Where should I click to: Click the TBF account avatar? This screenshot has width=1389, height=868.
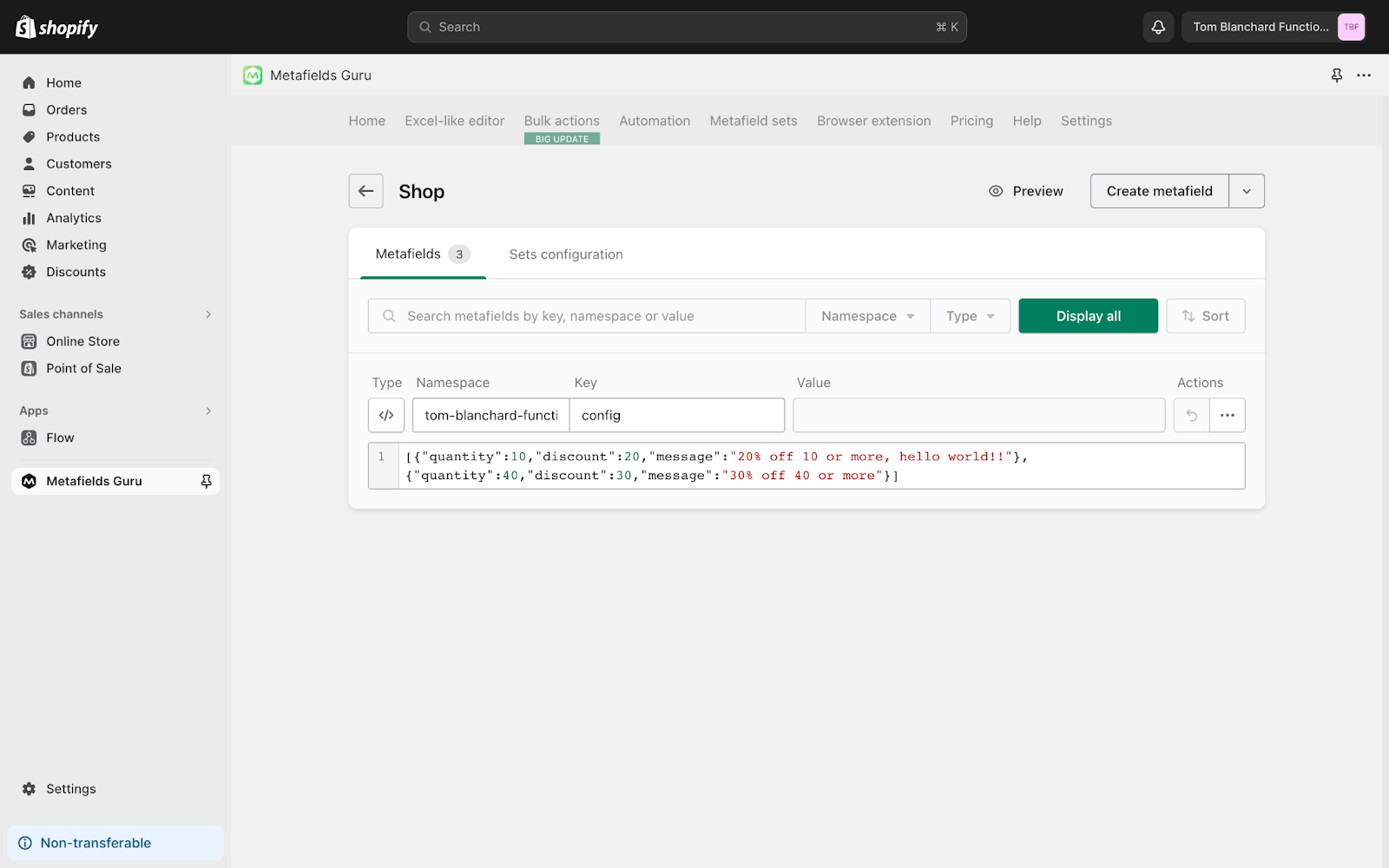point(1351,27)
